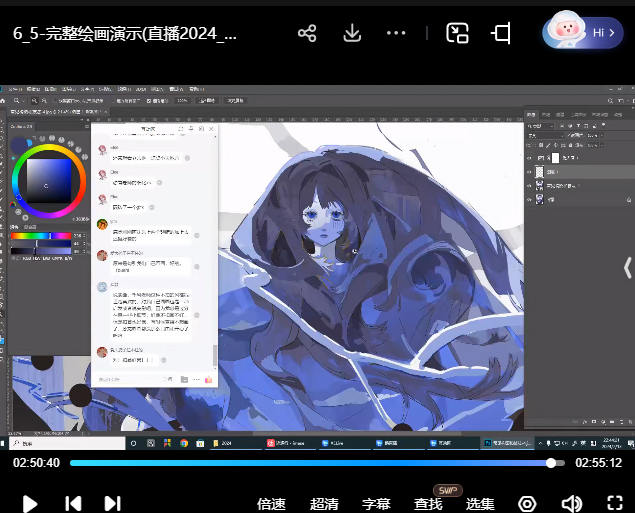
Task: Expand the side panel arrow on right edge
Action: point(627,267)
